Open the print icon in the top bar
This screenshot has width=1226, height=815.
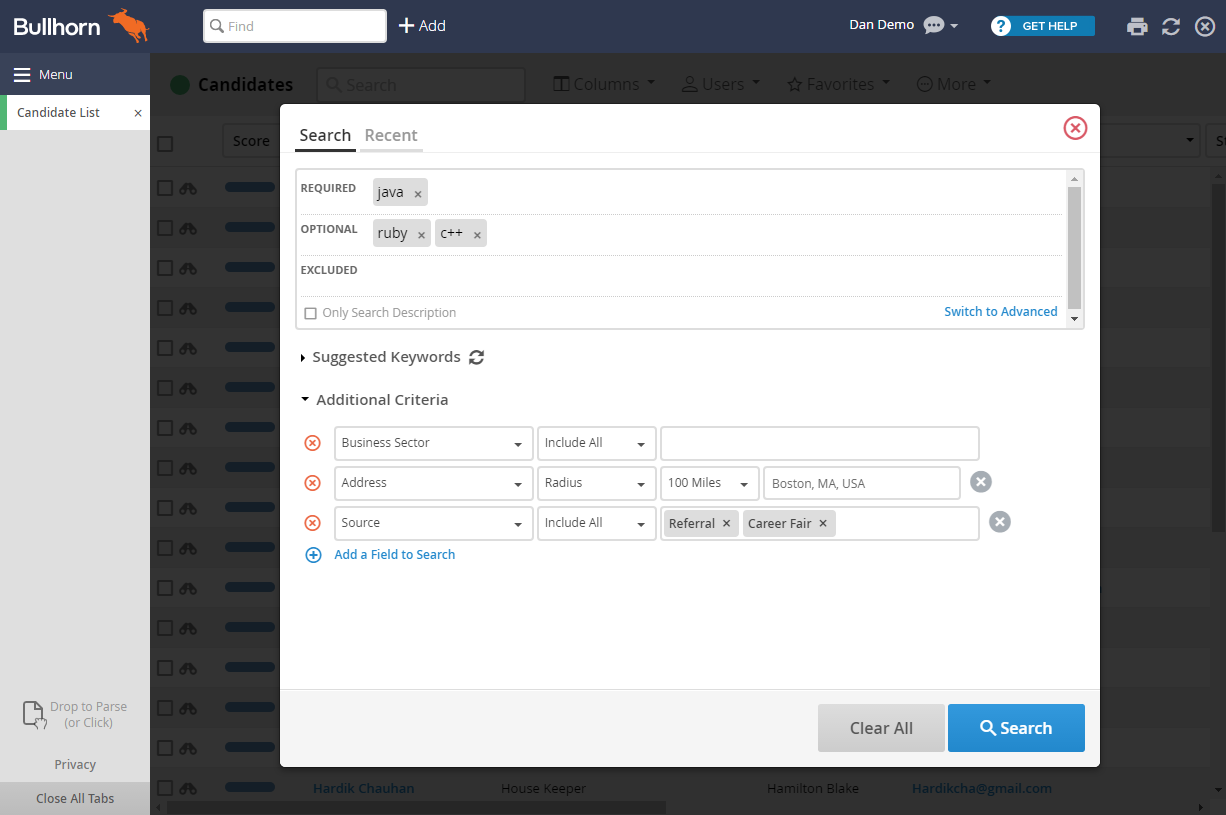[1137, 26]
